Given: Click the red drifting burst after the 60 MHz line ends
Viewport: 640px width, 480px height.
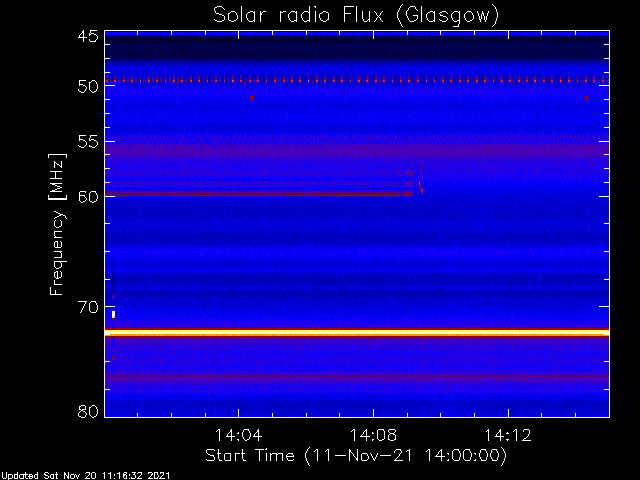Looking at the screenshot, I should pyautogui.click(x=421, y=180).
